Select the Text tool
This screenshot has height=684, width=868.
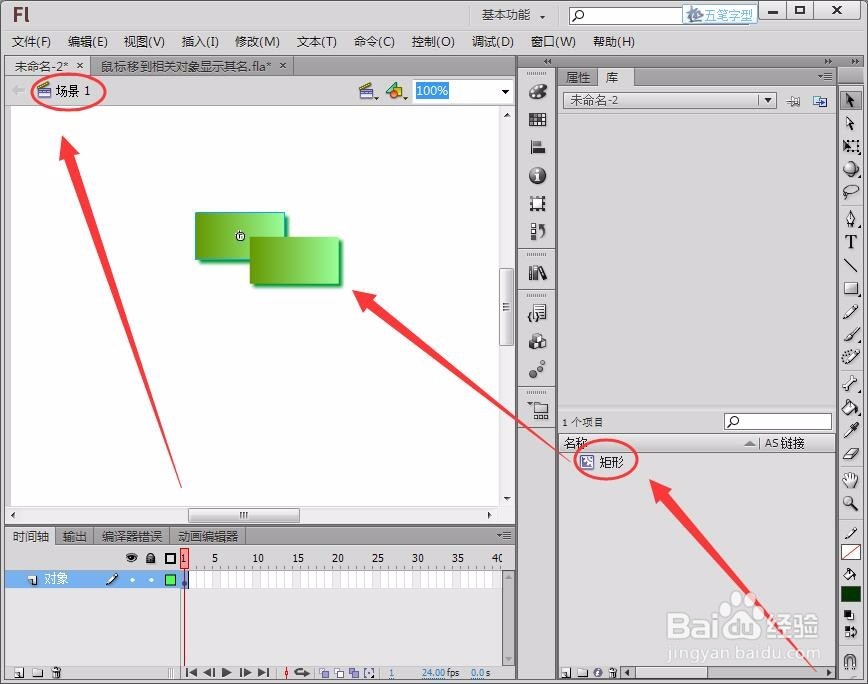[850, 242]
